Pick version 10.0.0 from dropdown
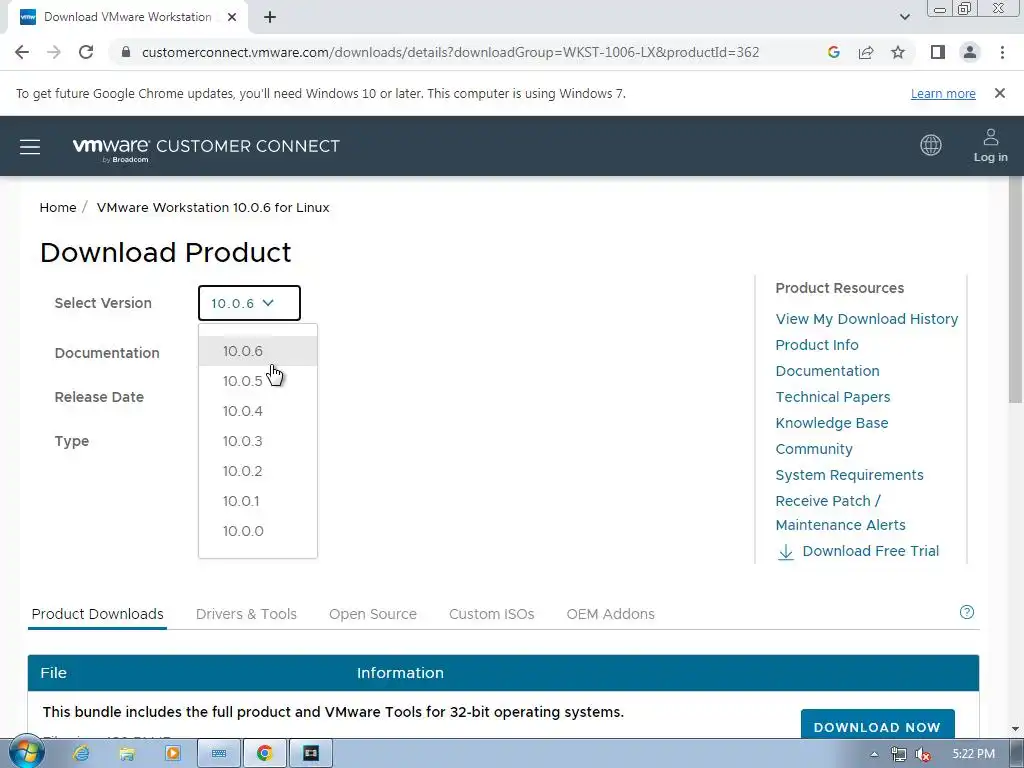This screenshot has width=1024, height=768. (258, 531)
